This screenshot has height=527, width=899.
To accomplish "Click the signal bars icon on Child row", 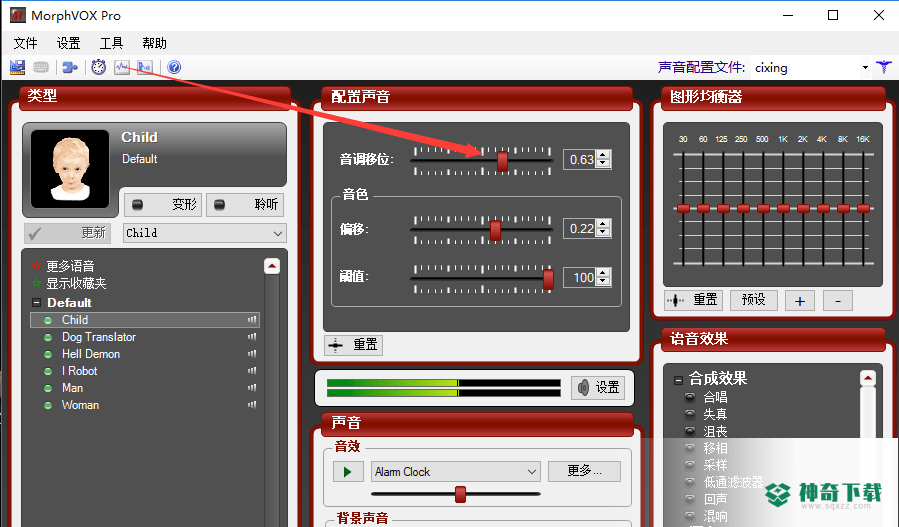I will (252, 319).
